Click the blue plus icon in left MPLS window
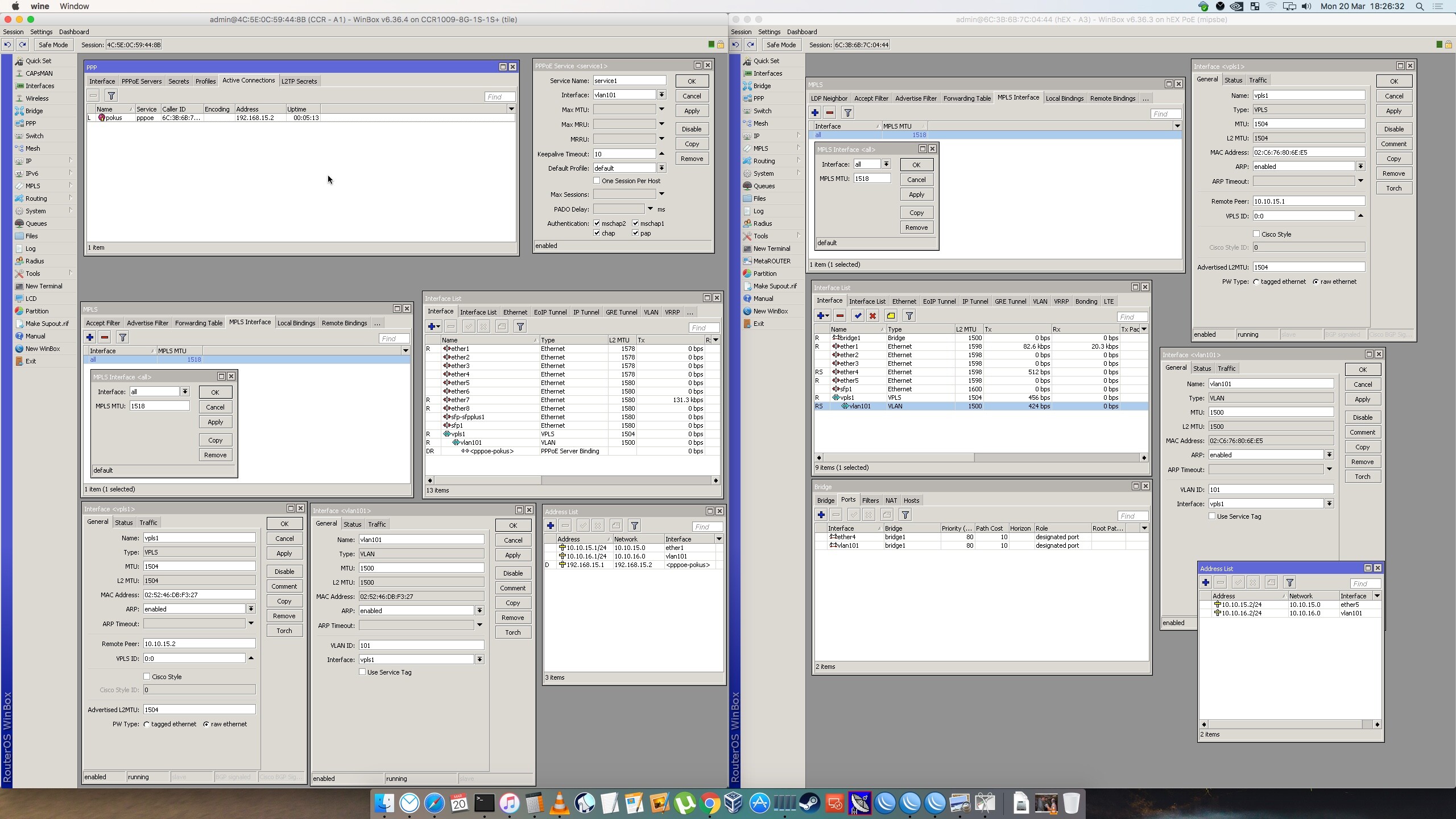The height and width of the screenshot is (819, 1456). pos(90,337)
